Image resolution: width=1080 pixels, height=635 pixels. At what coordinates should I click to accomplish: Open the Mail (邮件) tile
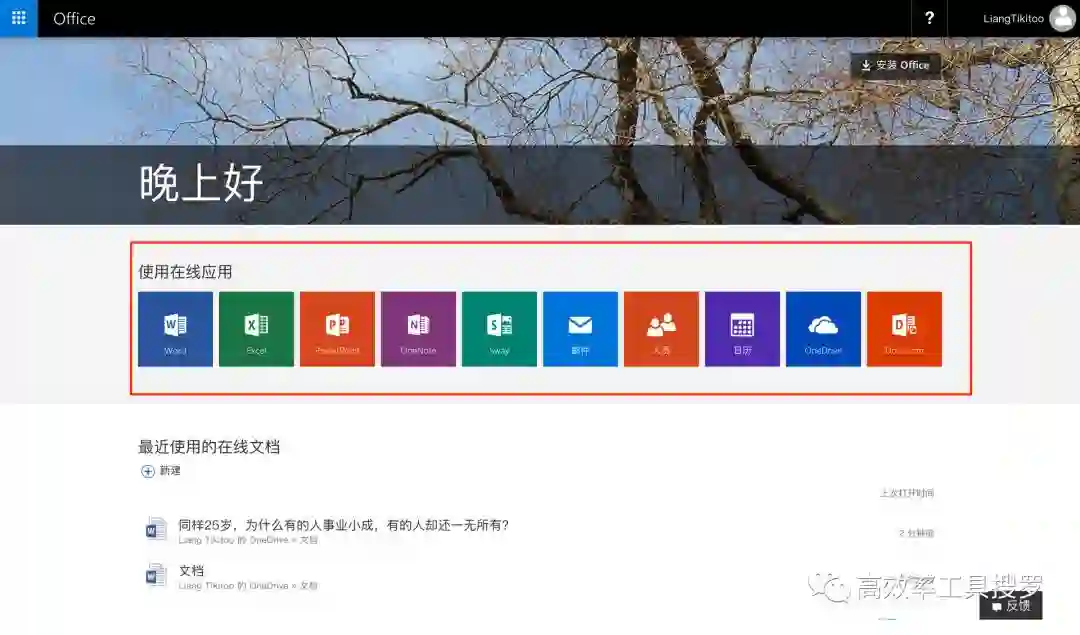point(581,329)
